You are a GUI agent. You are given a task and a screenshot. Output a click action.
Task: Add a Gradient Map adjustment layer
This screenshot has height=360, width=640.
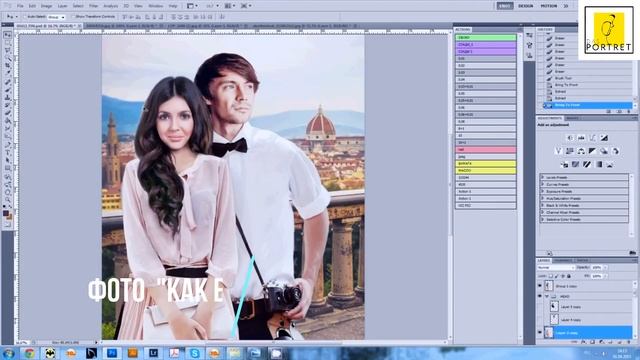click(x=598, y=164)
